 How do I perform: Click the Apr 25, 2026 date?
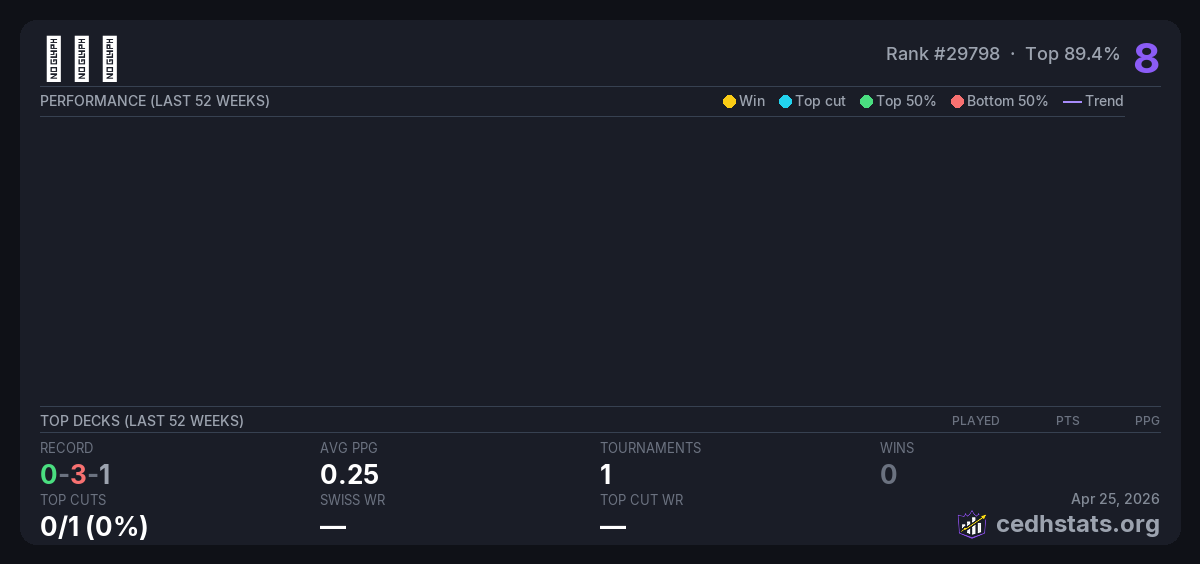[1114, 499]
